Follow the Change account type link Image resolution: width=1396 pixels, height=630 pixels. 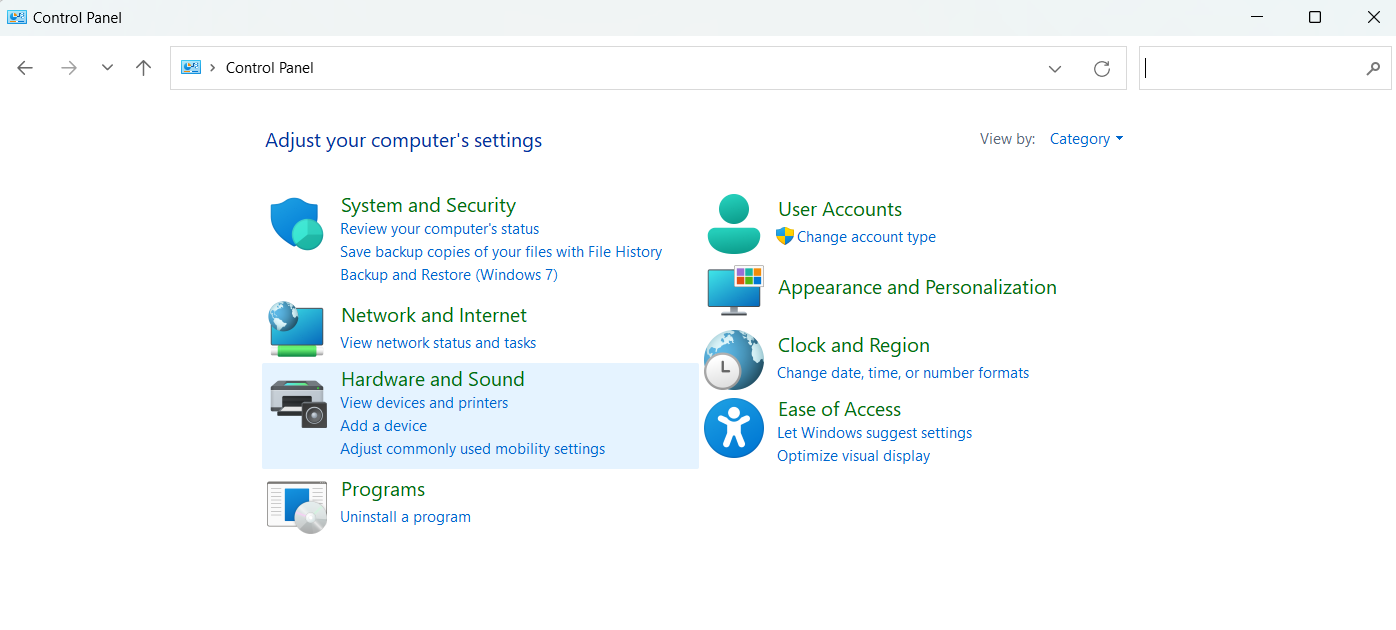tap(866, 236)
